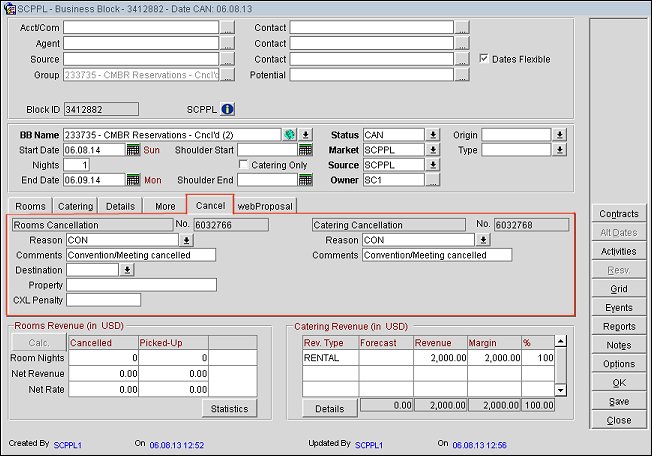The width and height of the screenshot is (652, 456).
Task: Open the Rooms Cancellation Reason dropdown
Action: click(x=187, y=240)
